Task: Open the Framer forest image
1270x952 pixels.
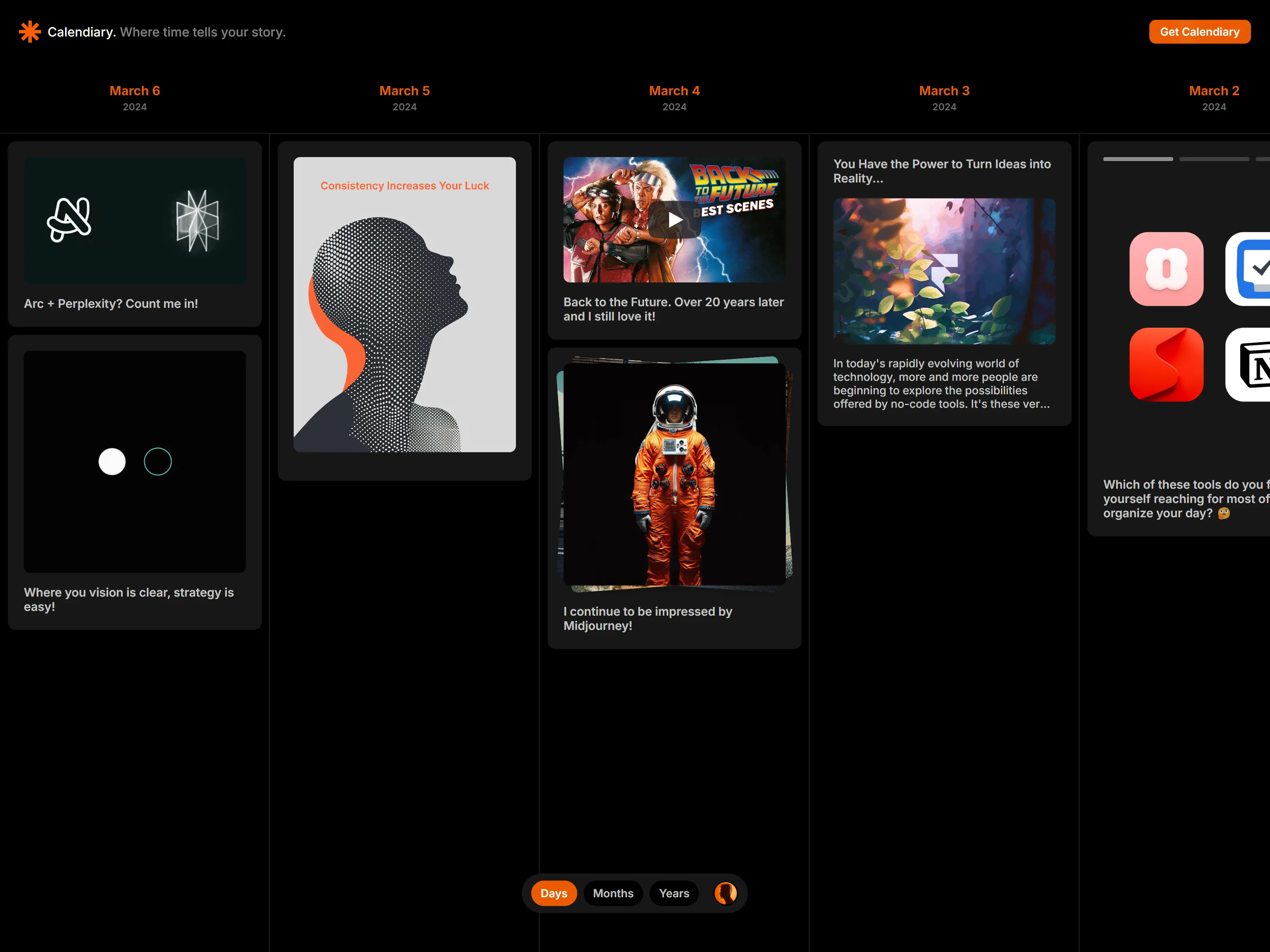Action: pyautogui.click(x=944, y=271)
